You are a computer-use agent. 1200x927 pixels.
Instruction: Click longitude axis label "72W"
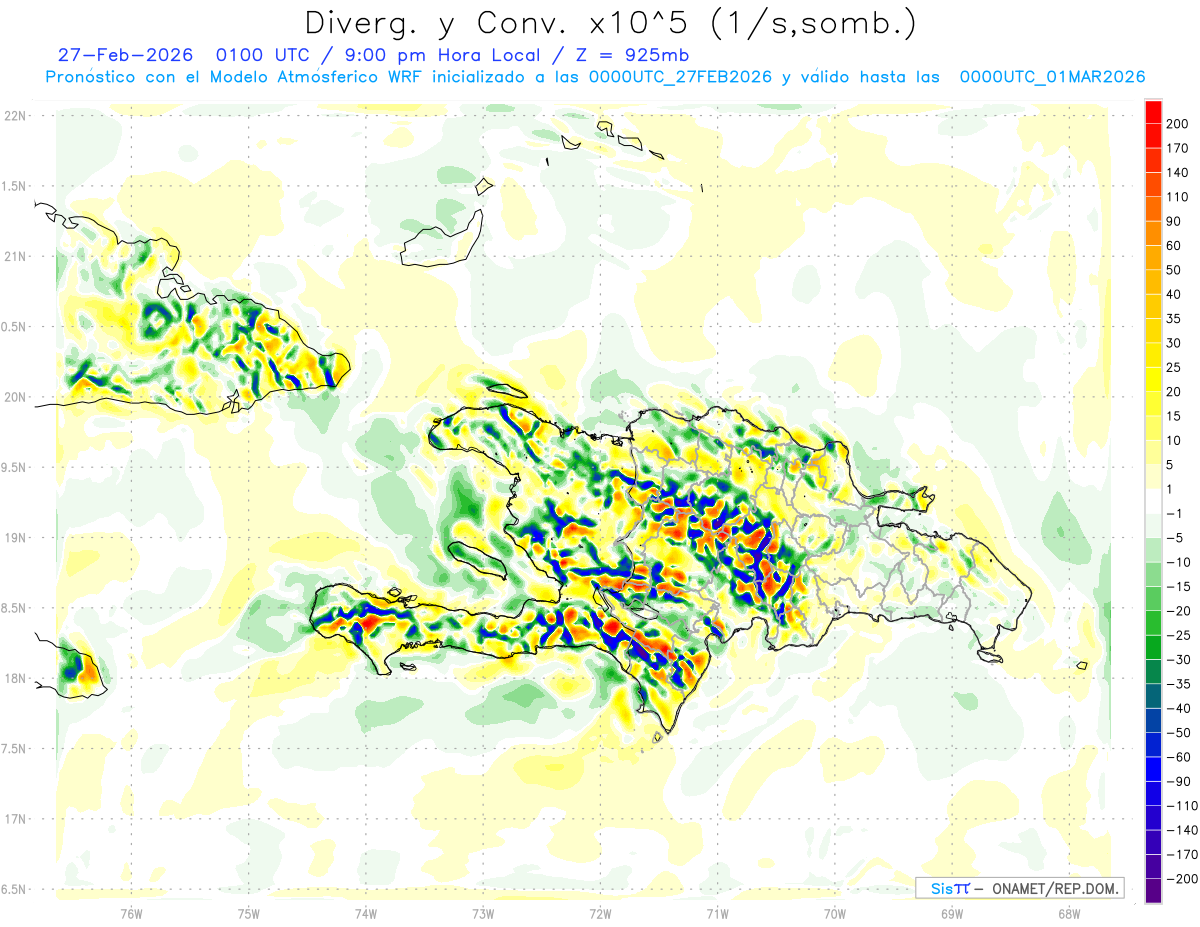pyautogui.click(x=600, y=913)
